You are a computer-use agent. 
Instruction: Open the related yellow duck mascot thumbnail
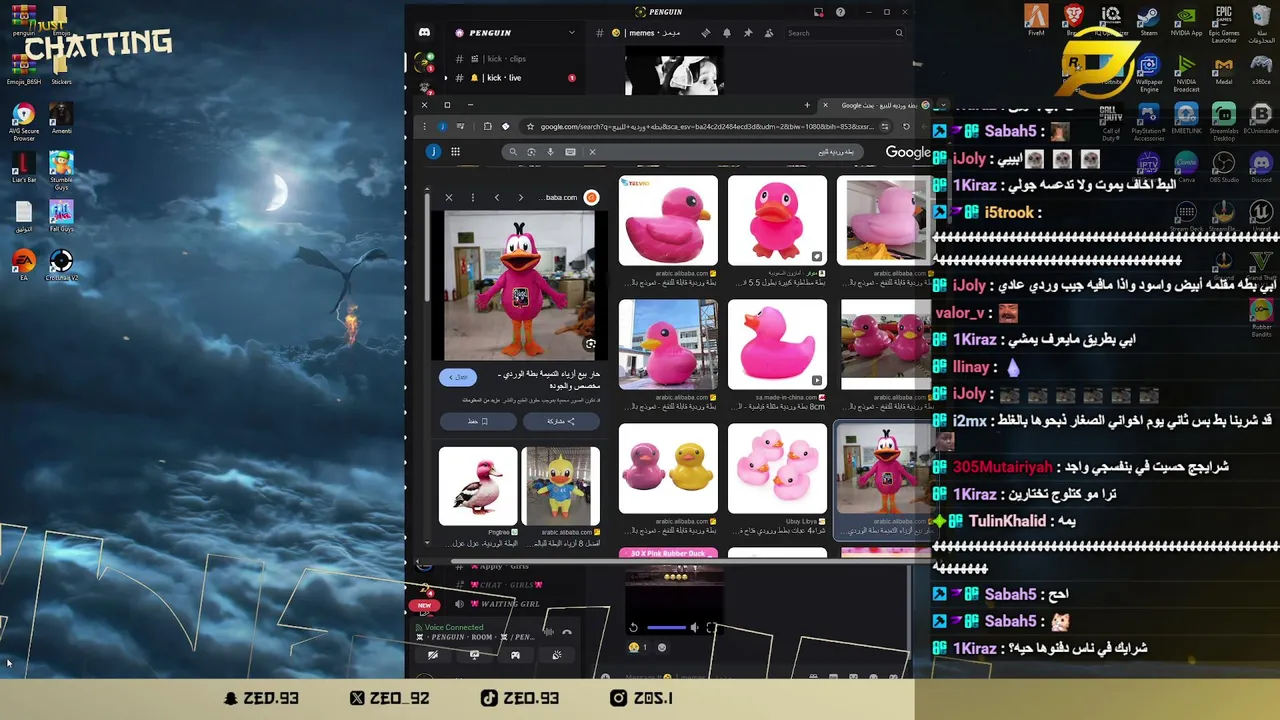561,486
